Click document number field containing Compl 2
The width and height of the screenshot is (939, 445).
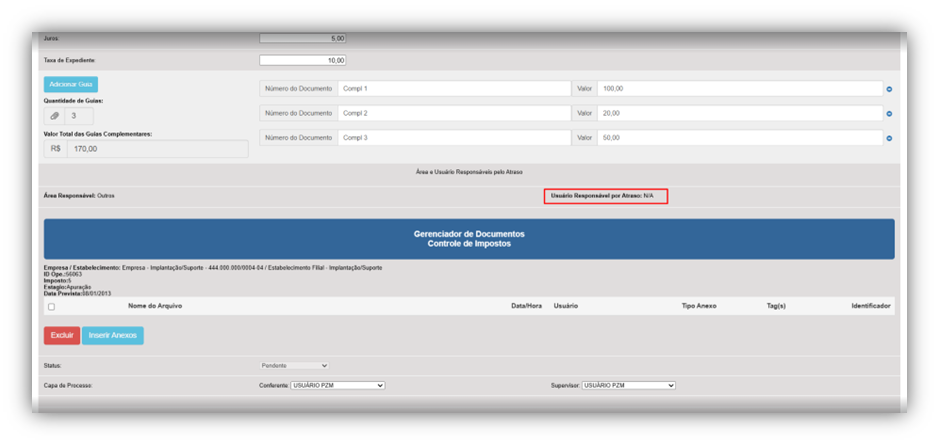point(453,113)
